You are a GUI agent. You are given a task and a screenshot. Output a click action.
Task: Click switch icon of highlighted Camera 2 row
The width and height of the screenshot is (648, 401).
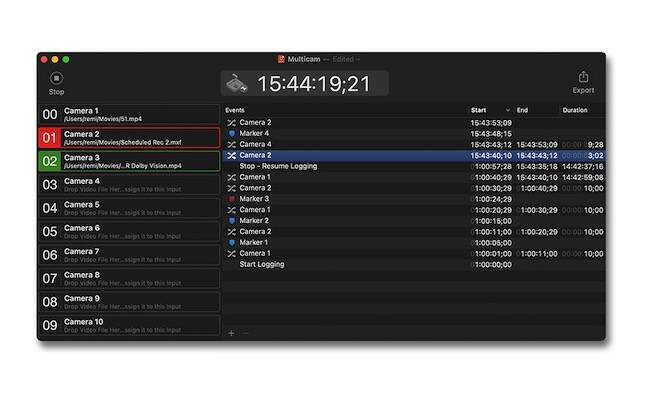tap(231, 155)
